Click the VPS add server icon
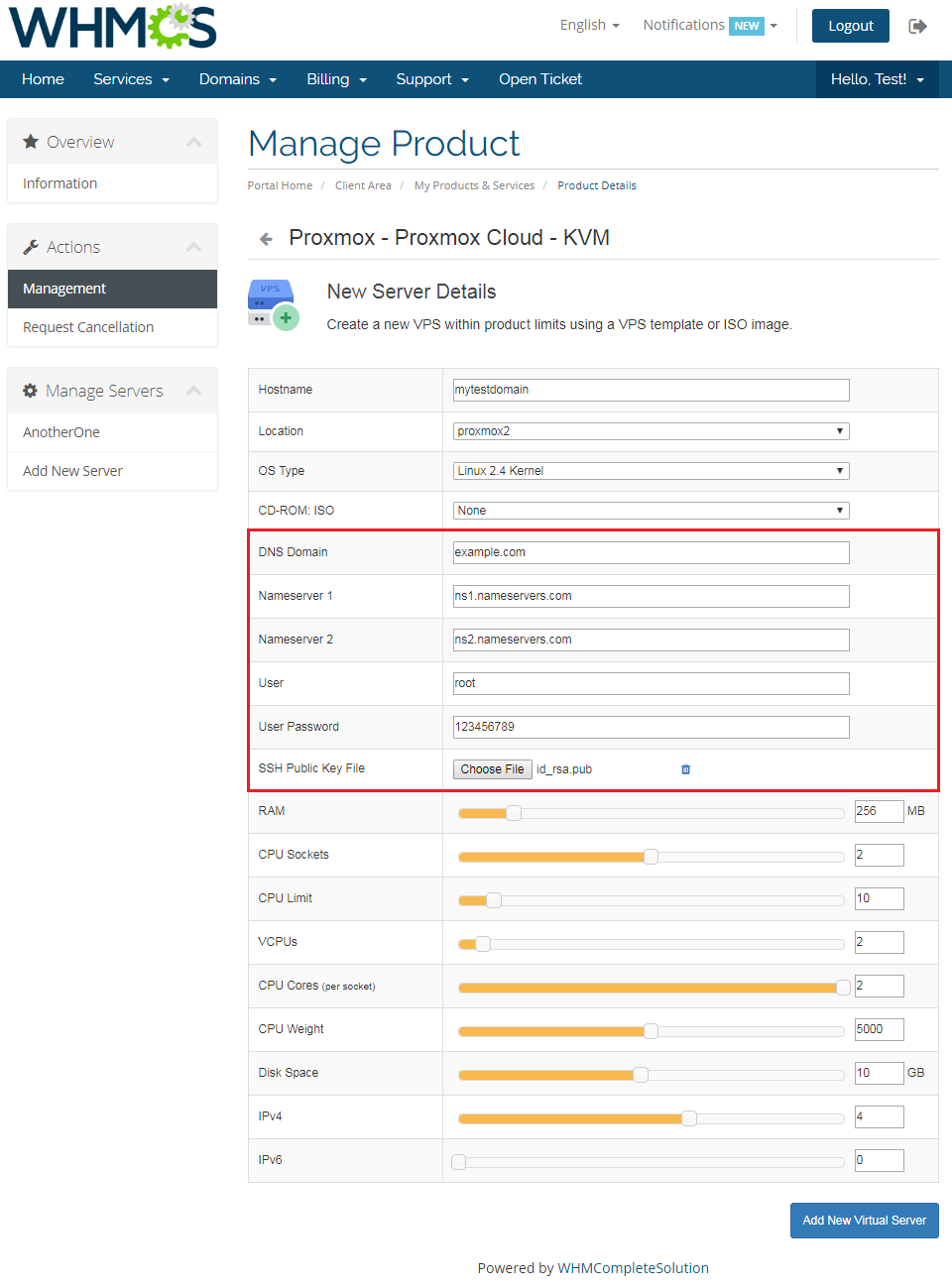The width and height of the screenshot is (952, 1288). click(273, 304)
